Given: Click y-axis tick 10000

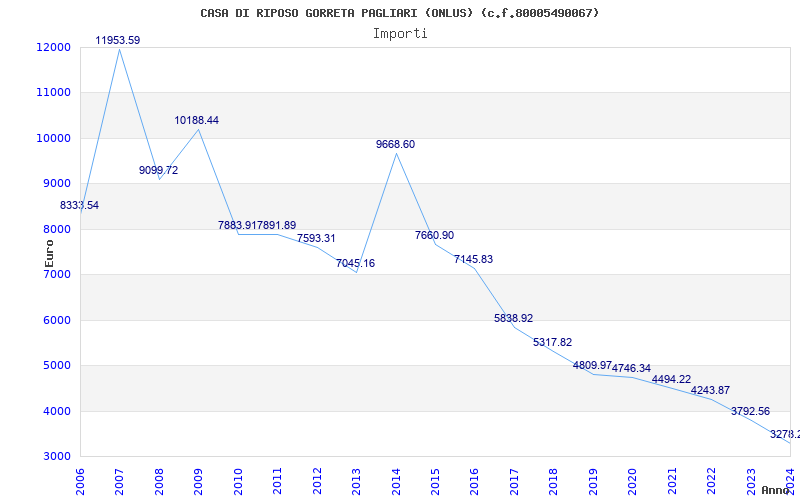Looking at the screenshot, I should click(53, 138).
